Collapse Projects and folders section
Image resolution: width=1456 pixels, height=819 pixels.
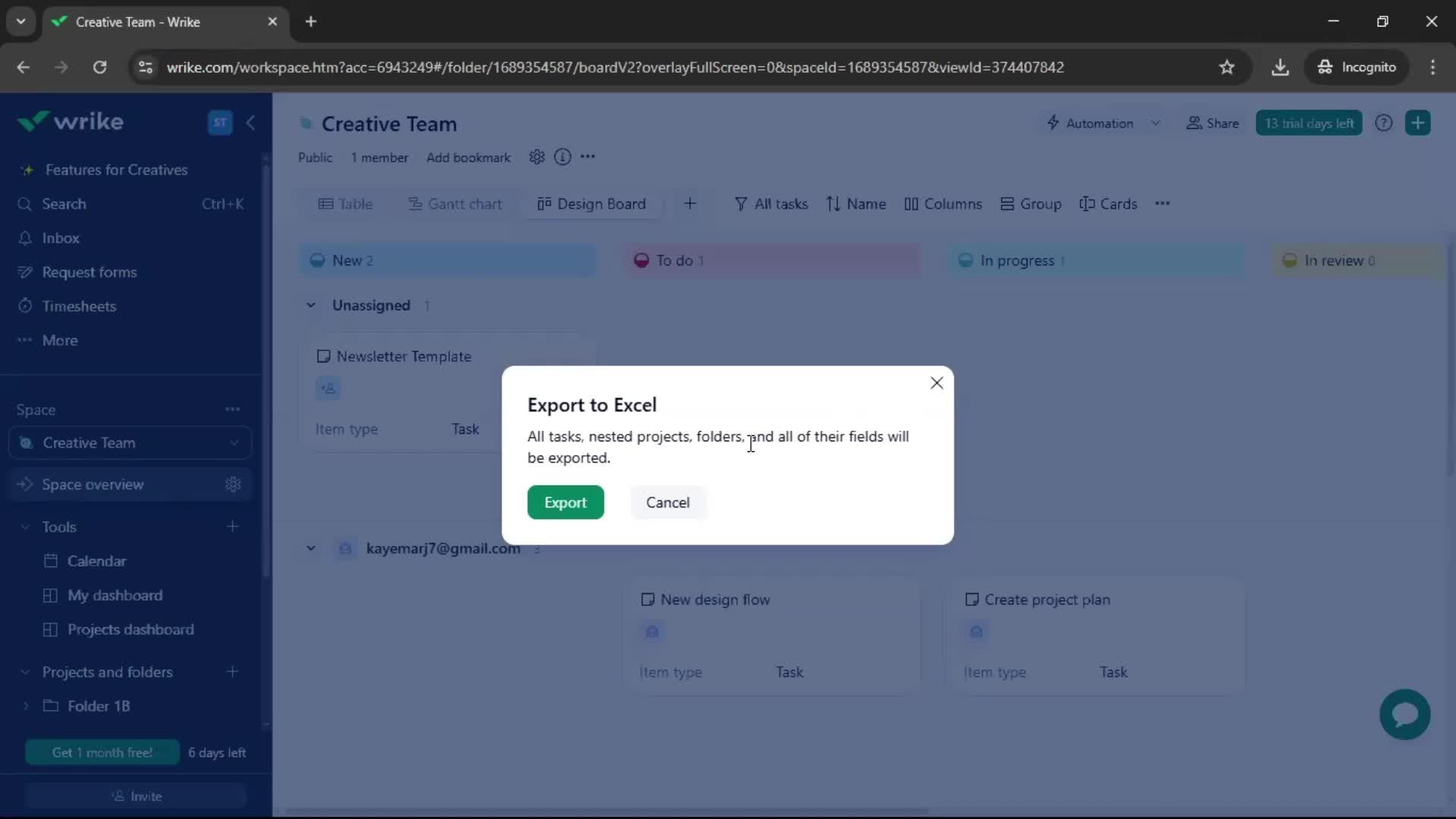pyautogui.click(x=25, y=672)
